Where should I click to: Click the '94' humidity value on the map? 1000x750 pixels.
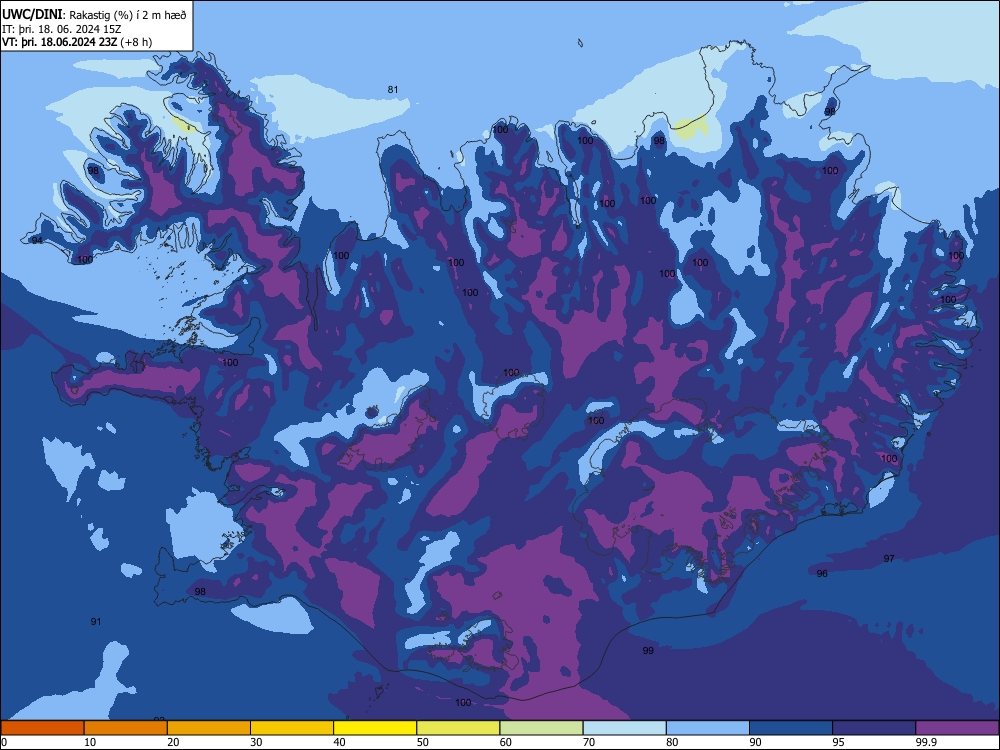(x=37, y=240)
